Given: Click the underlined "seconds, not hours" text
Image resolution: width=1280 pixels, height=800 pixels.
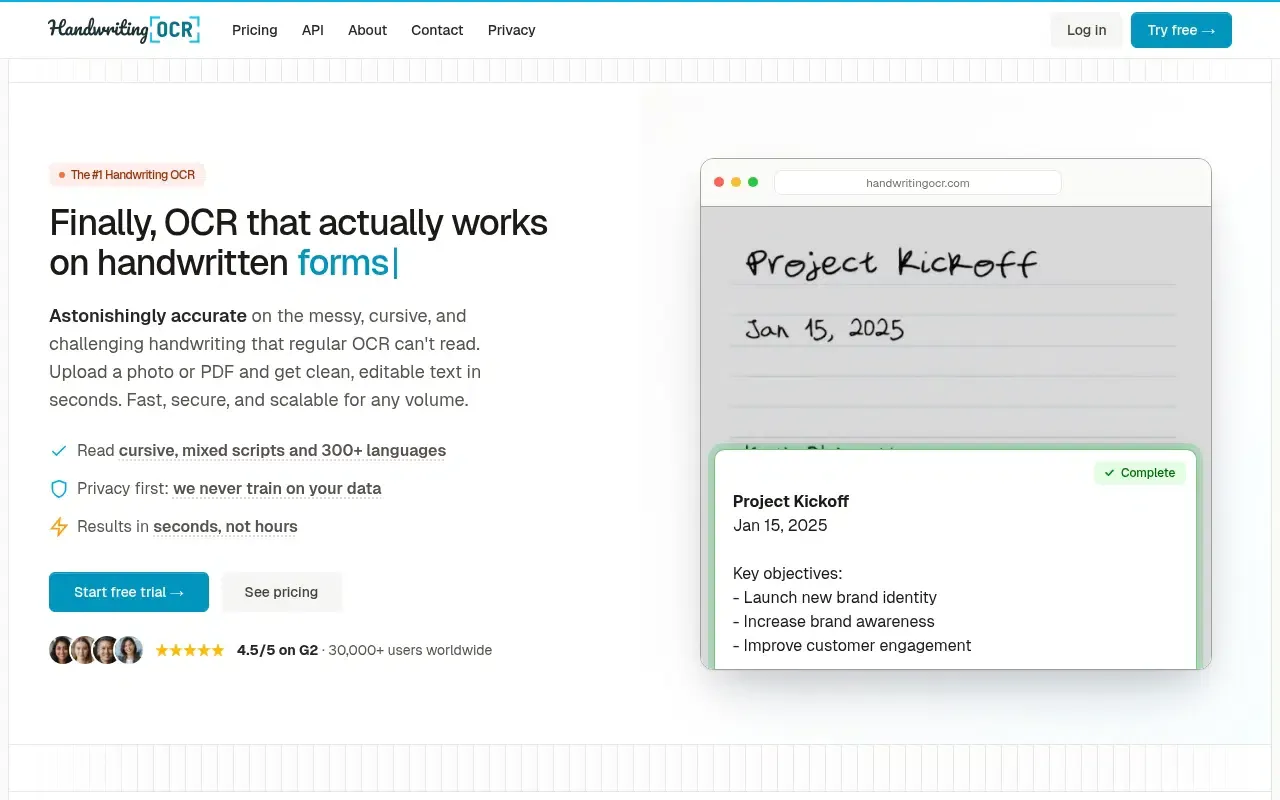Looking at the screenshot, I should [225, 527].
